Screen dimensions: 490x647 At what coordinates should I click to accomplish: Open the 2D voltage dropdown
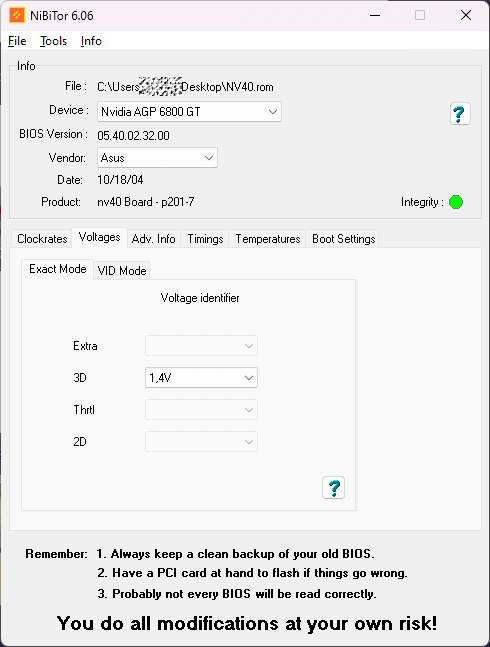(x=201, y=442)
